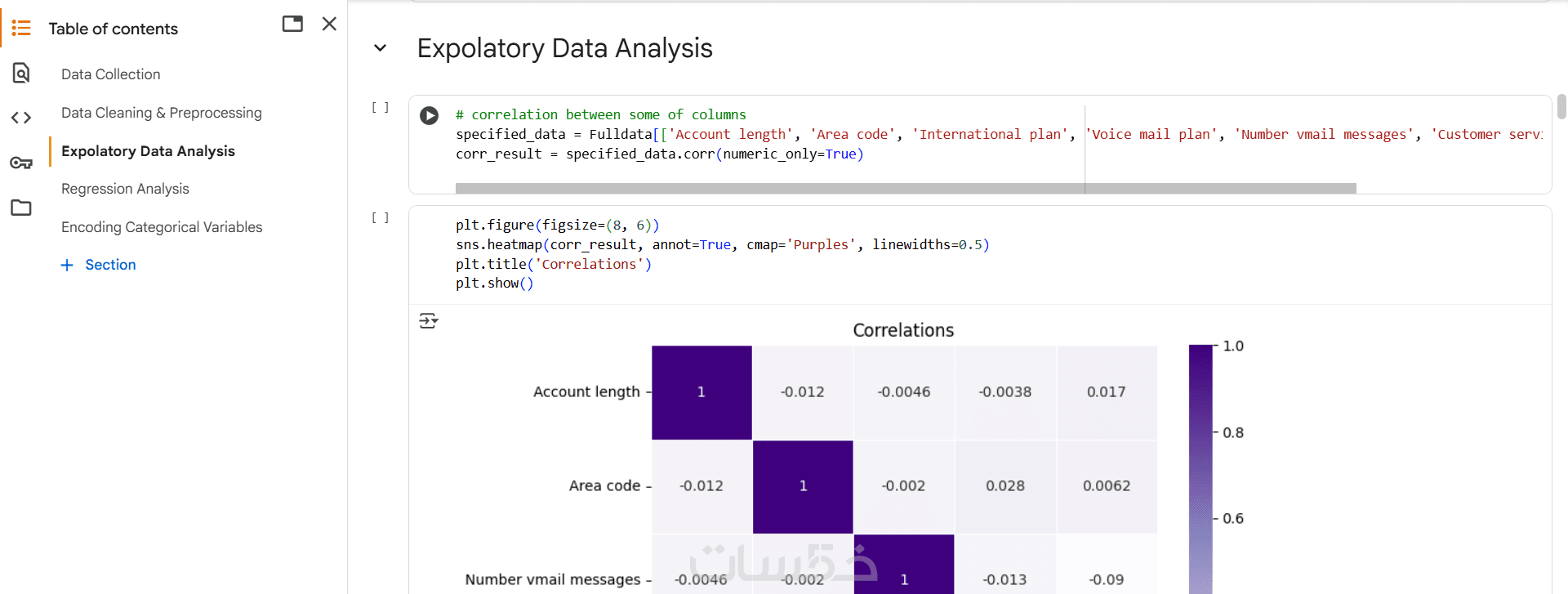Screen dimensions: 1568x594
Task: Select Expolatory Data Analysis in contents
Action: point(148,151)
